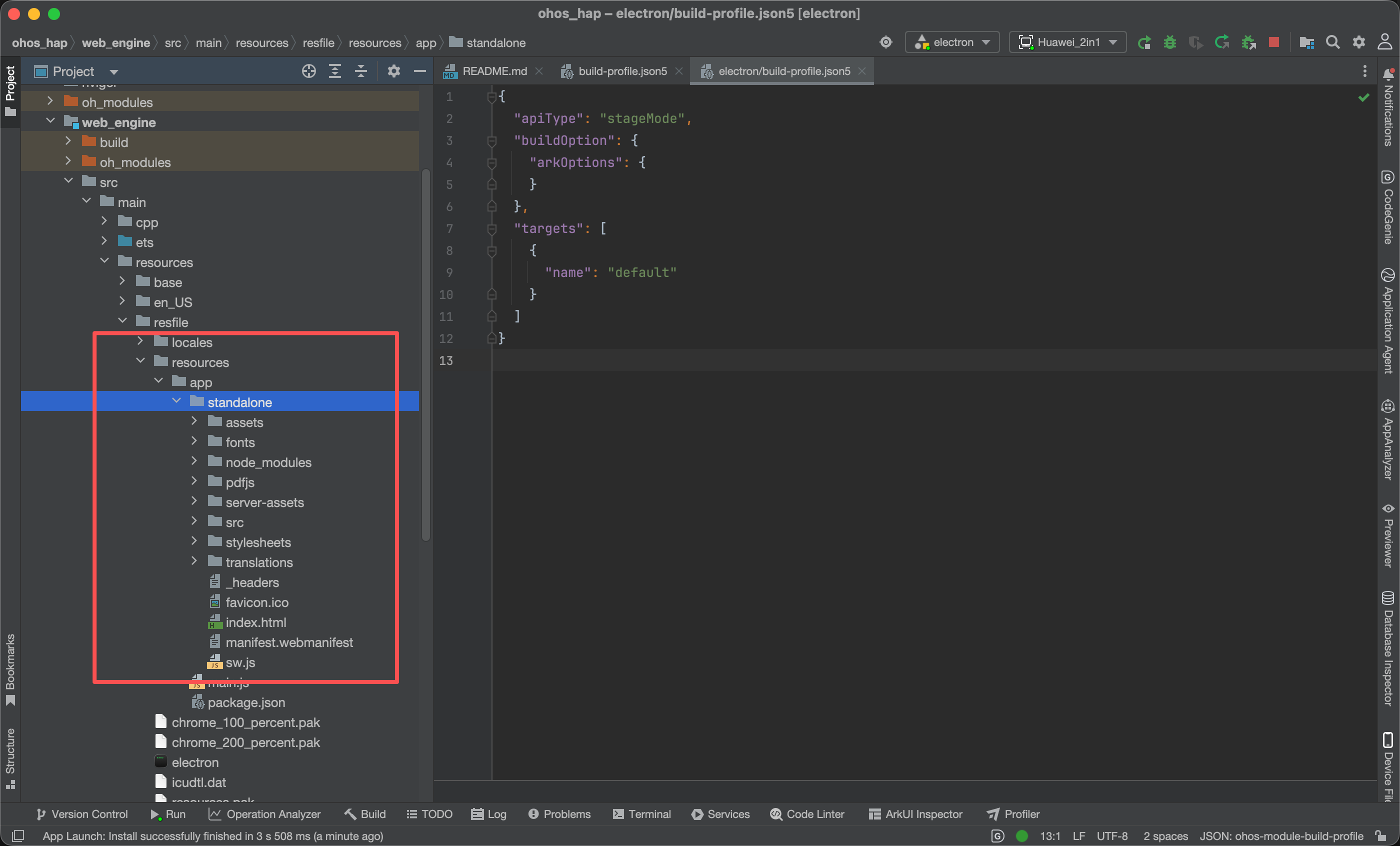Viewport: 1400px width, 846px height.
Task: Click the Run app green arrow icon
Action: pos(1144,42)
